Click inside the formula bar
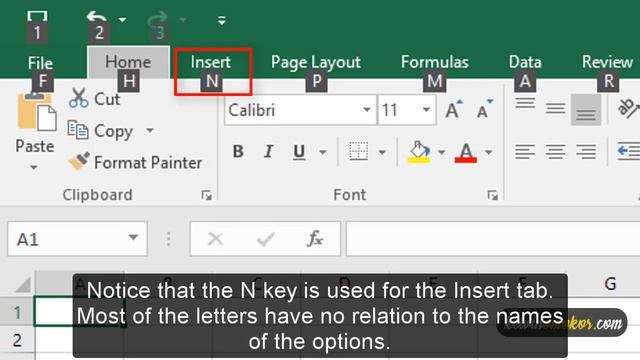Screen dimensions: 640x360 (x=493, y=239)
